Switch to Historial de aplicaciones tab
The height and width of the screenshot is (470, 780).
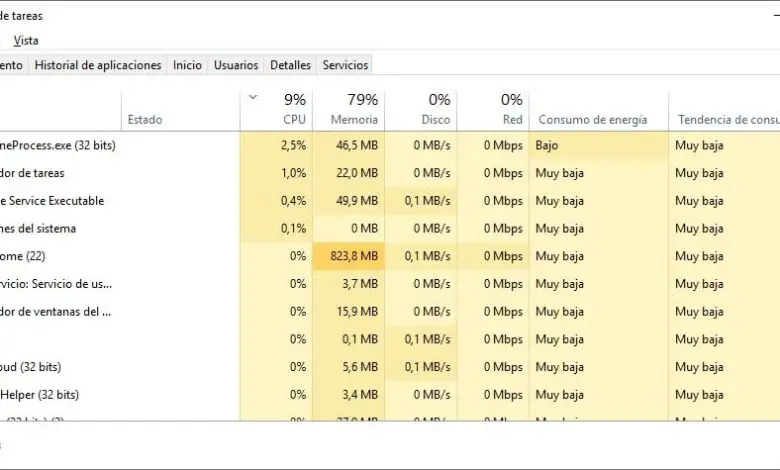tap(97, 65)
